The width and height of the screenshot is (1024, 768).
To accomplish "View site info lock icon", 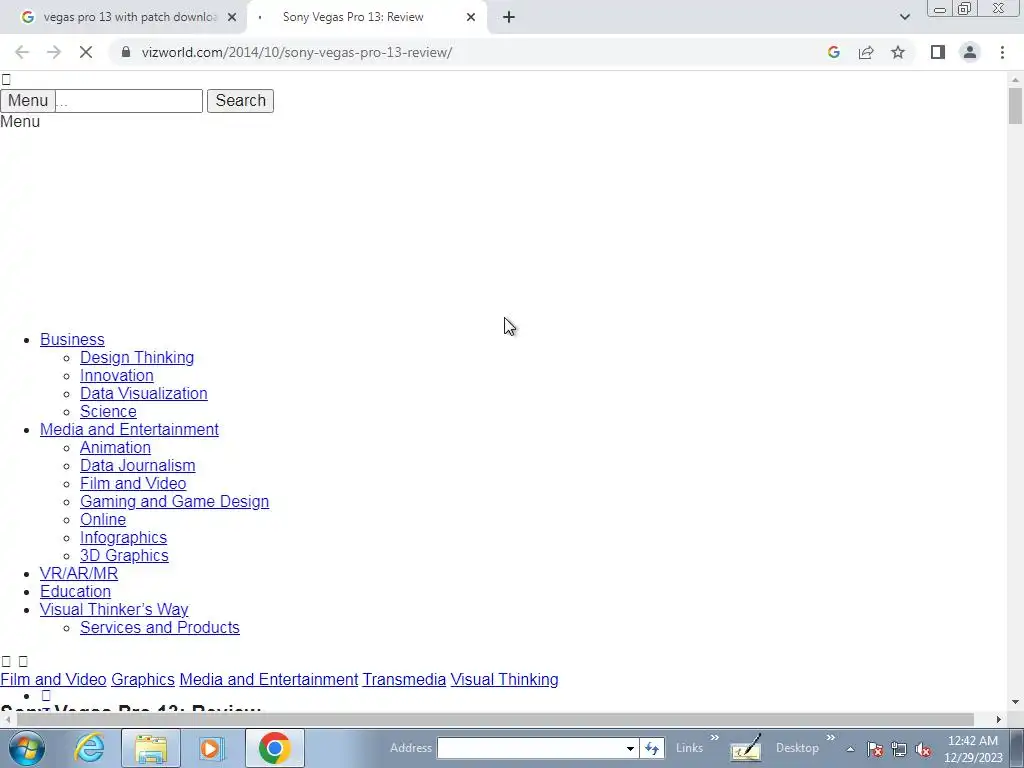I will click(126, 52).
